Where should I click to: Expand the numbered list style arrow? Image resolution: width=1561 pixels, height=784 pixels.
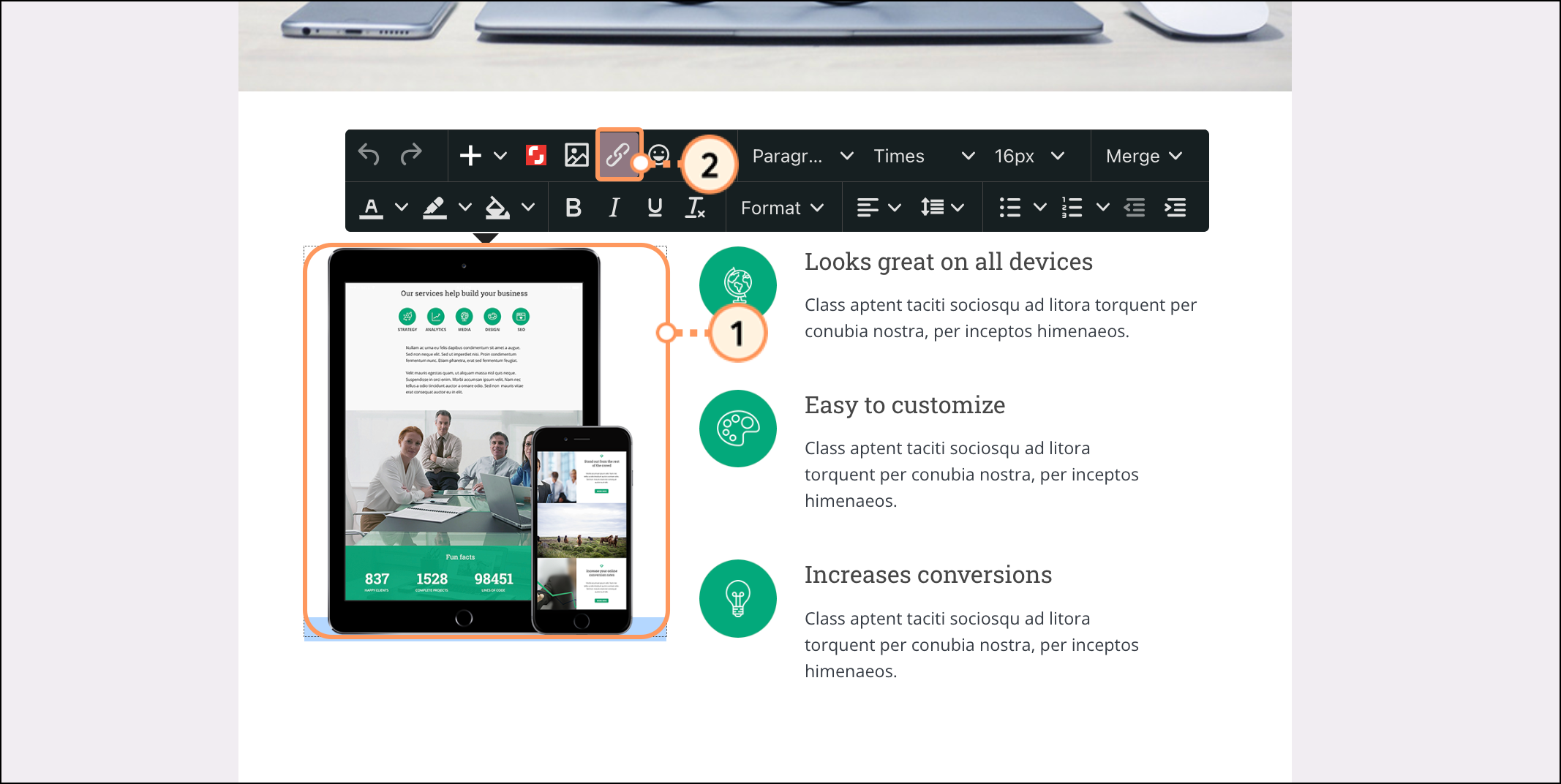click(x=1103, y=207)
